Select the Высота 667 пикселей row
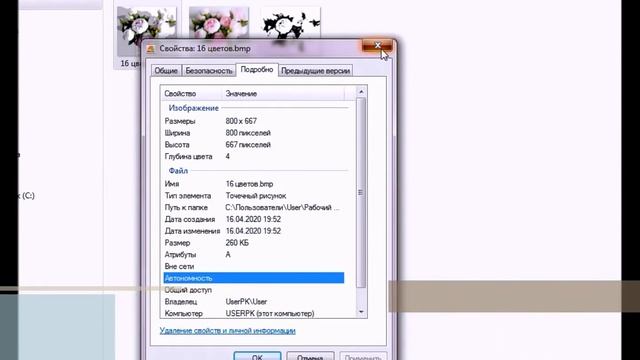Viewport: 640px width, 360px height. [x=253, y=144]
